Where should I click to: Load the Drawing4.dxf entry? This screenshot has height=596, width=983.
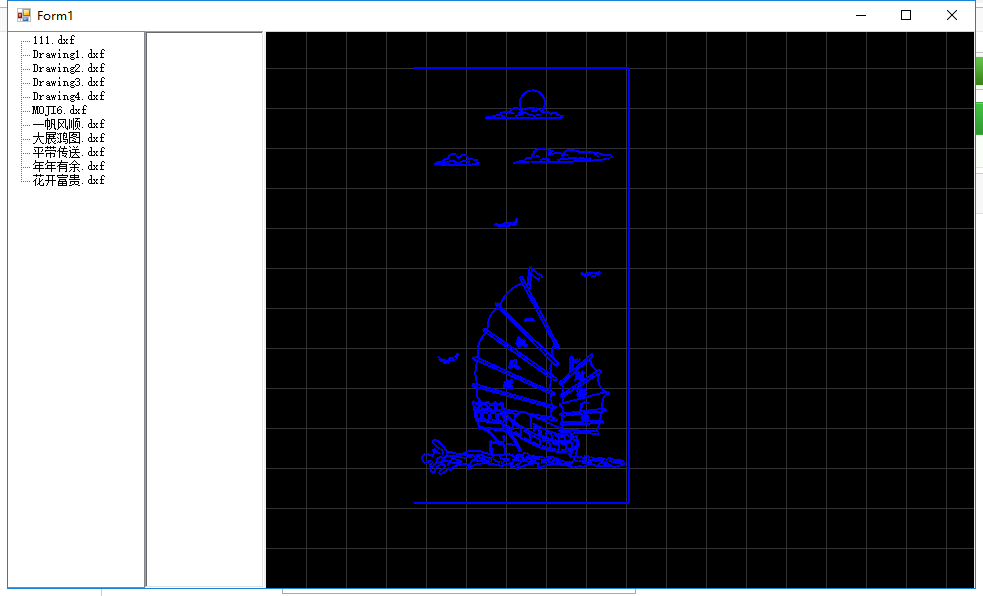[x=68, y=96]
